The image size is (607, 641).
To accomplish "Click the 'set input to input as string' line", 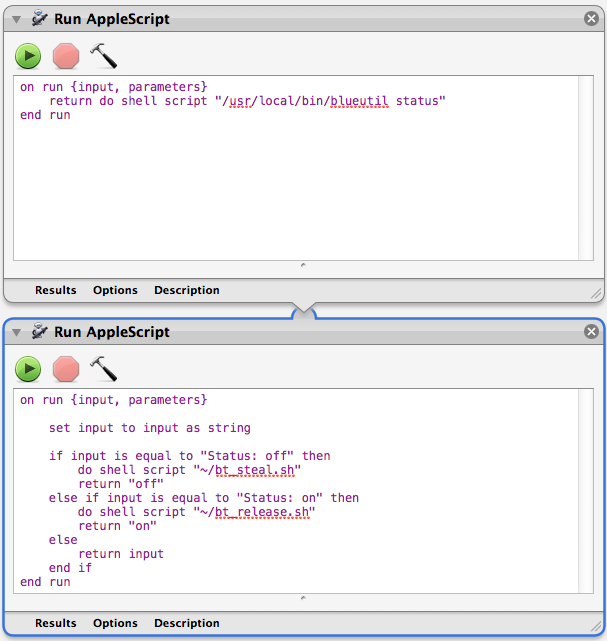I will (x=150, y=428).
